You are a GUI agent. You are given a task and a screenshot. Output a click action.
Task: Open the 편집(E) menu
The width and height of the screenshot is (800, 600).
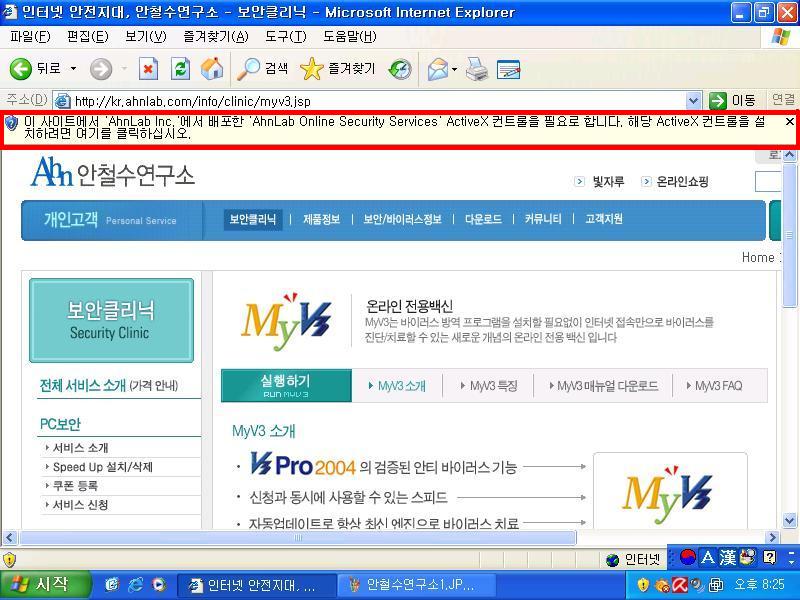pyautogui.click(x=88, y=36)
